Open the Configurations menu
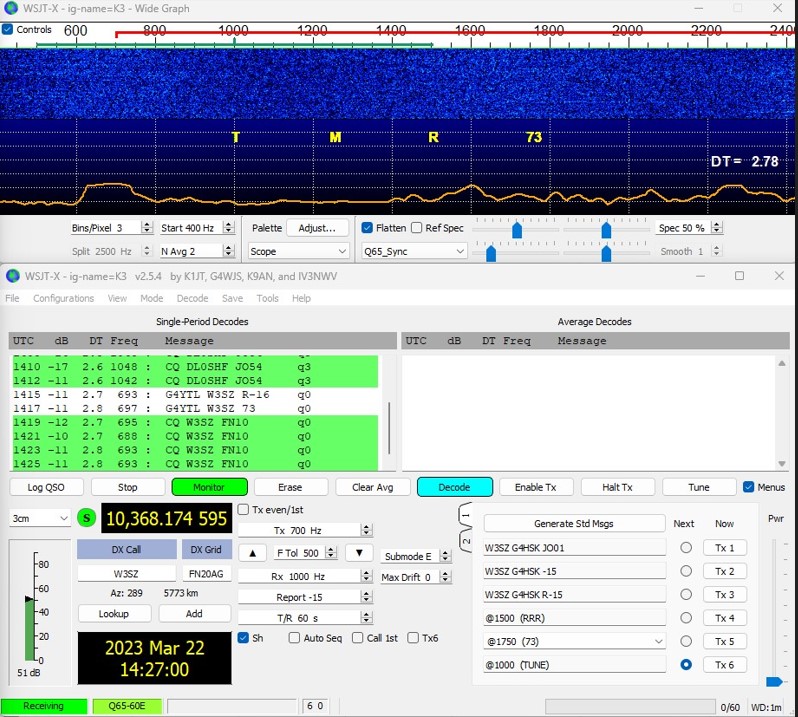The image size is (798, 717). click(63, 298)
